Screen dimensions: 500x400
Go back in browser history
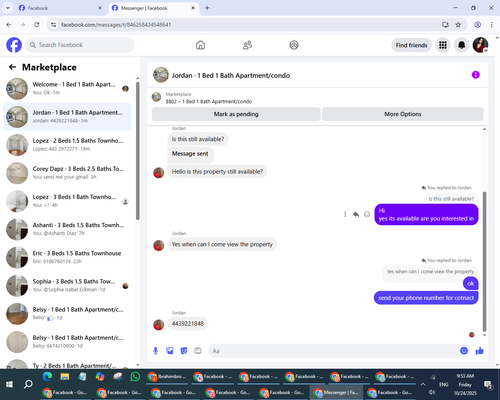9,25
